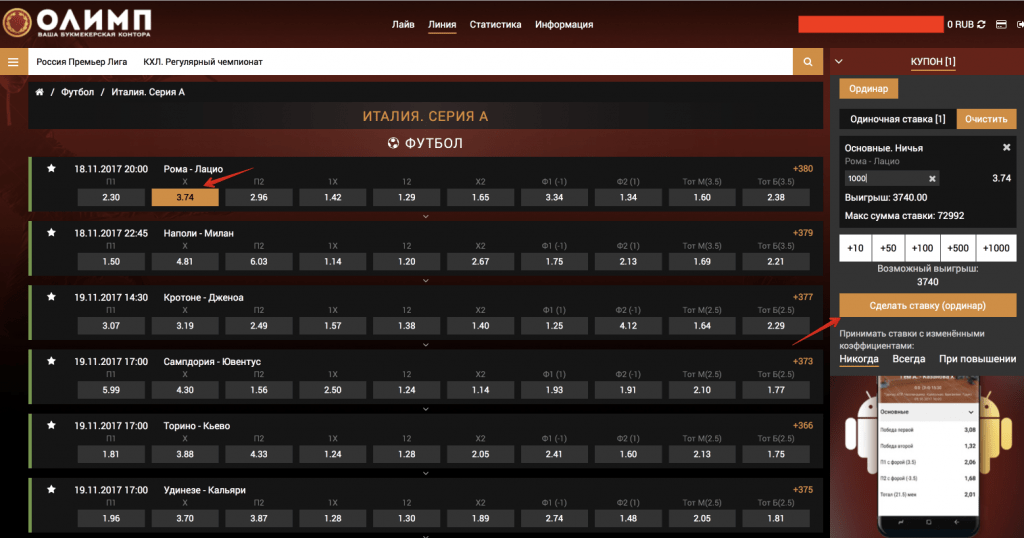Choose the При повышении option
Screen dimensions: 1024x538
977,359
